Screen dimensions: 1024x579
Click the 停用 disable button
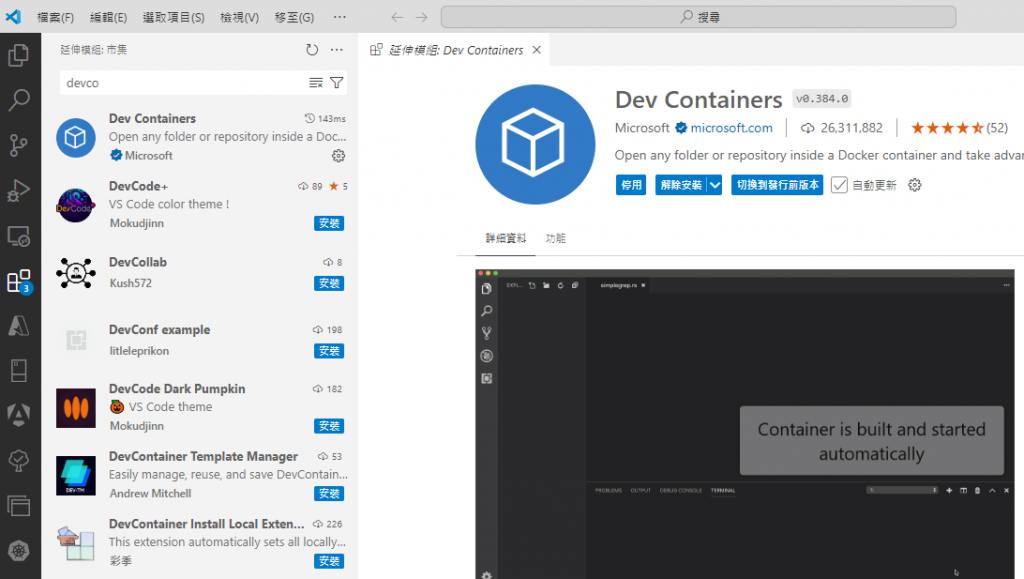pos(631,185)
